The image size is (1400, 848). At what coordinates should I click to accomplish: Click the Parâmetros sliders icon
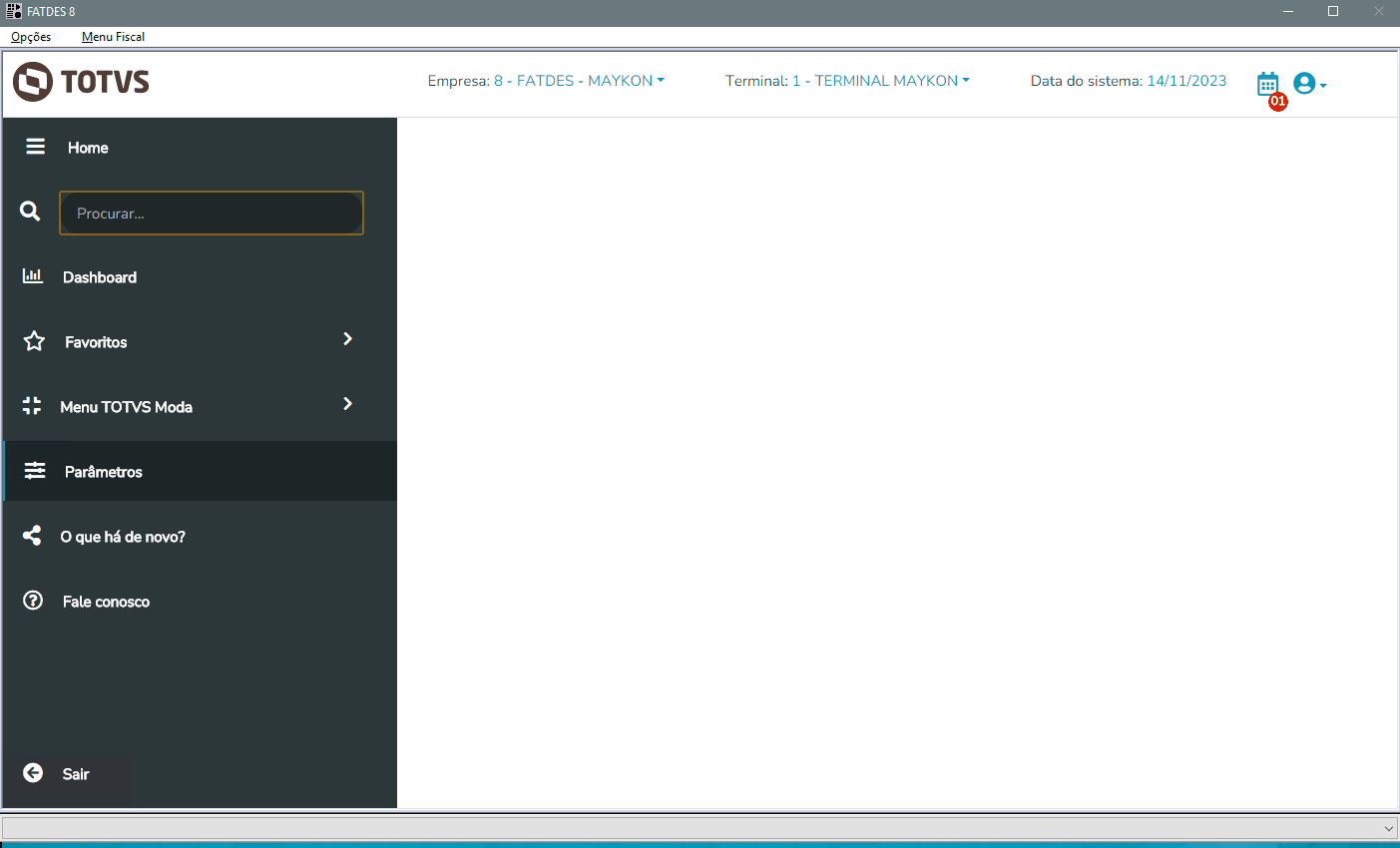pyautogui.click(x=35, y=471)
